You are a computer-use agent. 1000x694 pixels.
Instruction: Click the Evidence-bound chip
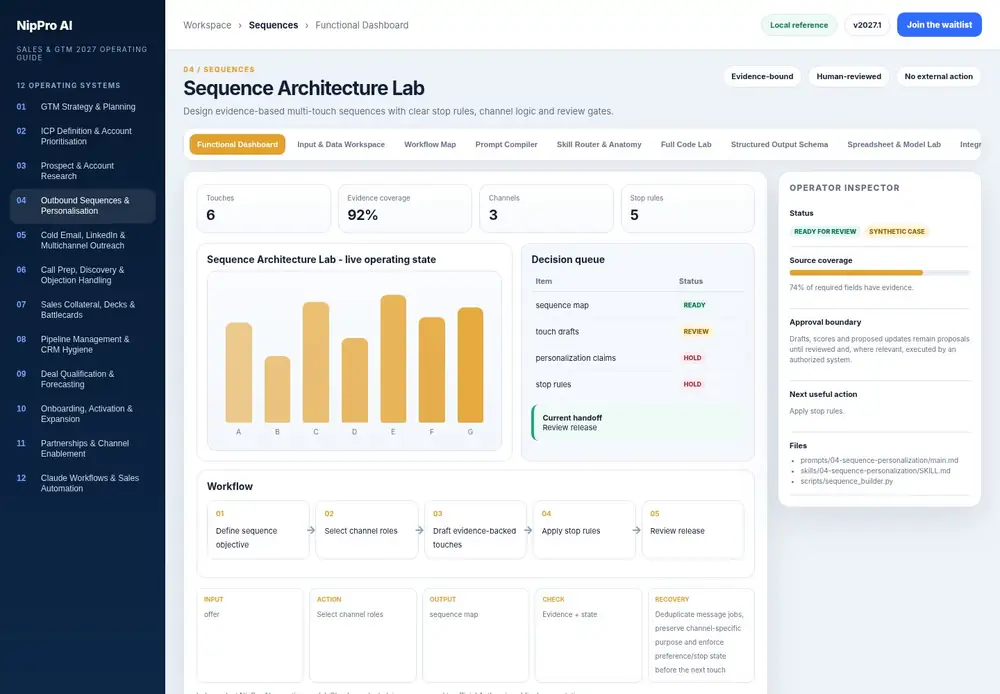tap(762, 77)
